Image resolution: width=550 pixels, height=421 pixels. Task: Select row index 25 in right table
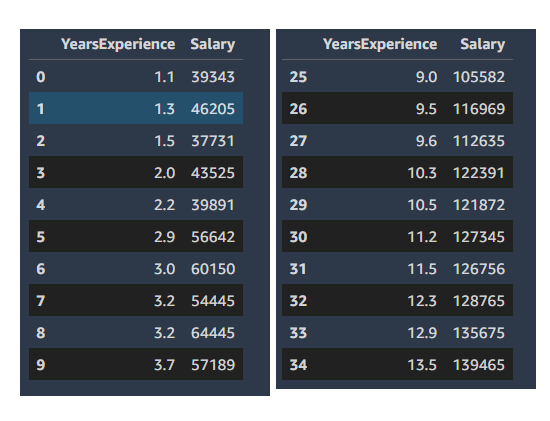coord(397,76)
